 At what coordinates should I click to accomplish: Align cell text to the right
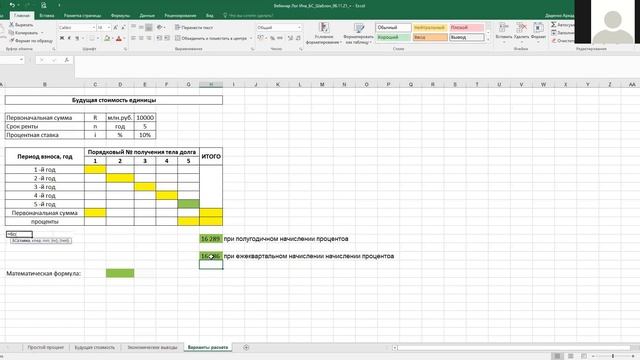tap(149, 38)
